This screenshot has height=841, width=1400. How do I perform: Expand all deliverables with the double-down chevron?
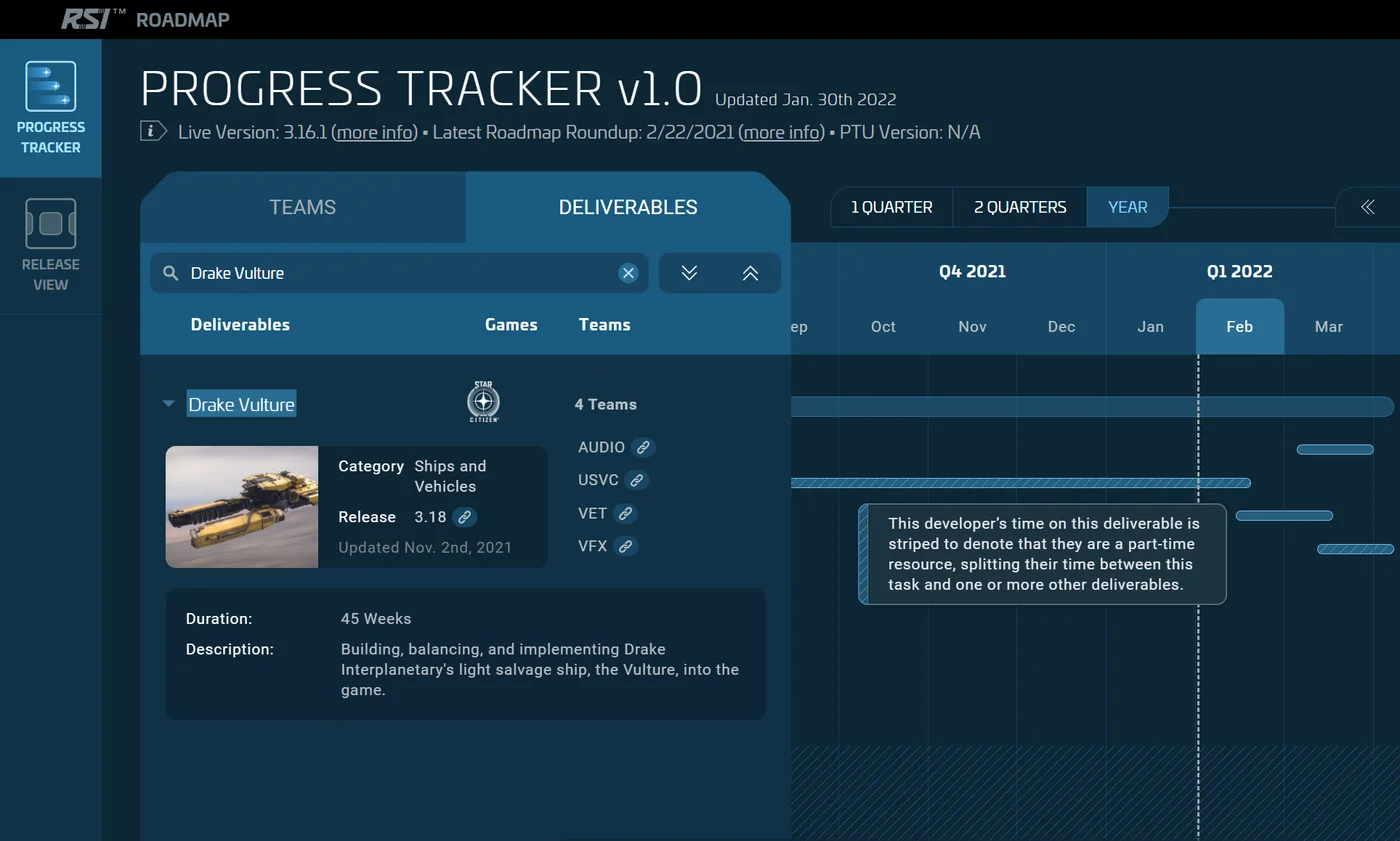[689, 273]
